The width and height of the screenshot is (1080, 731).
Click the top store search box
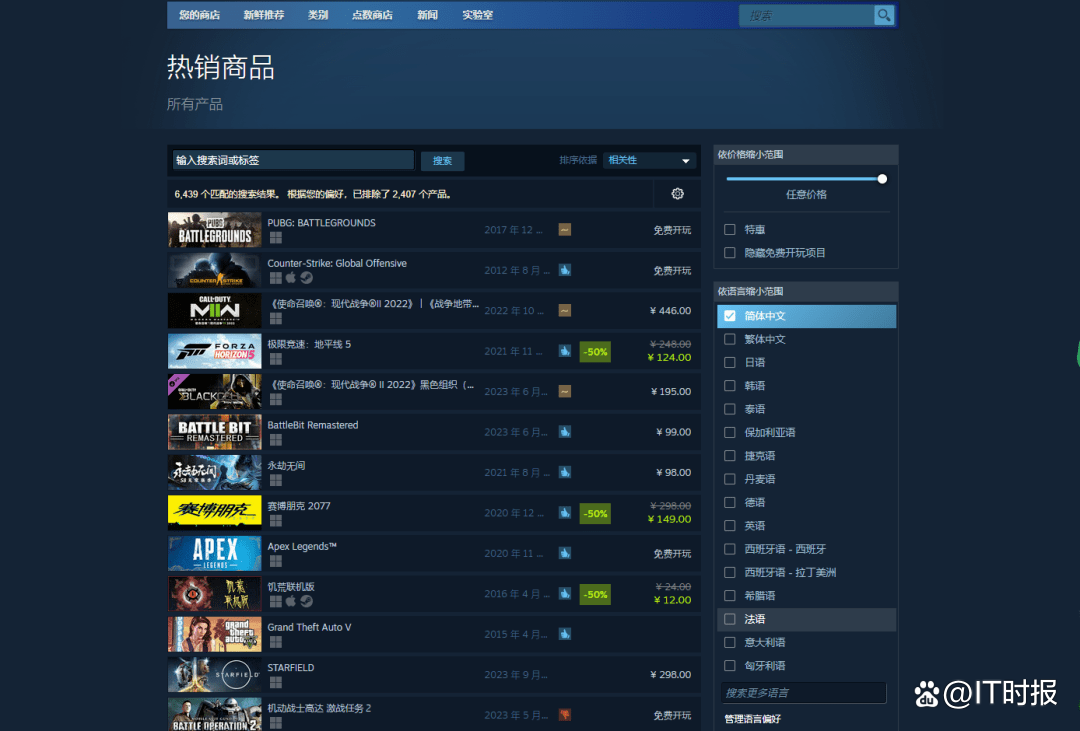coord(806,15)
